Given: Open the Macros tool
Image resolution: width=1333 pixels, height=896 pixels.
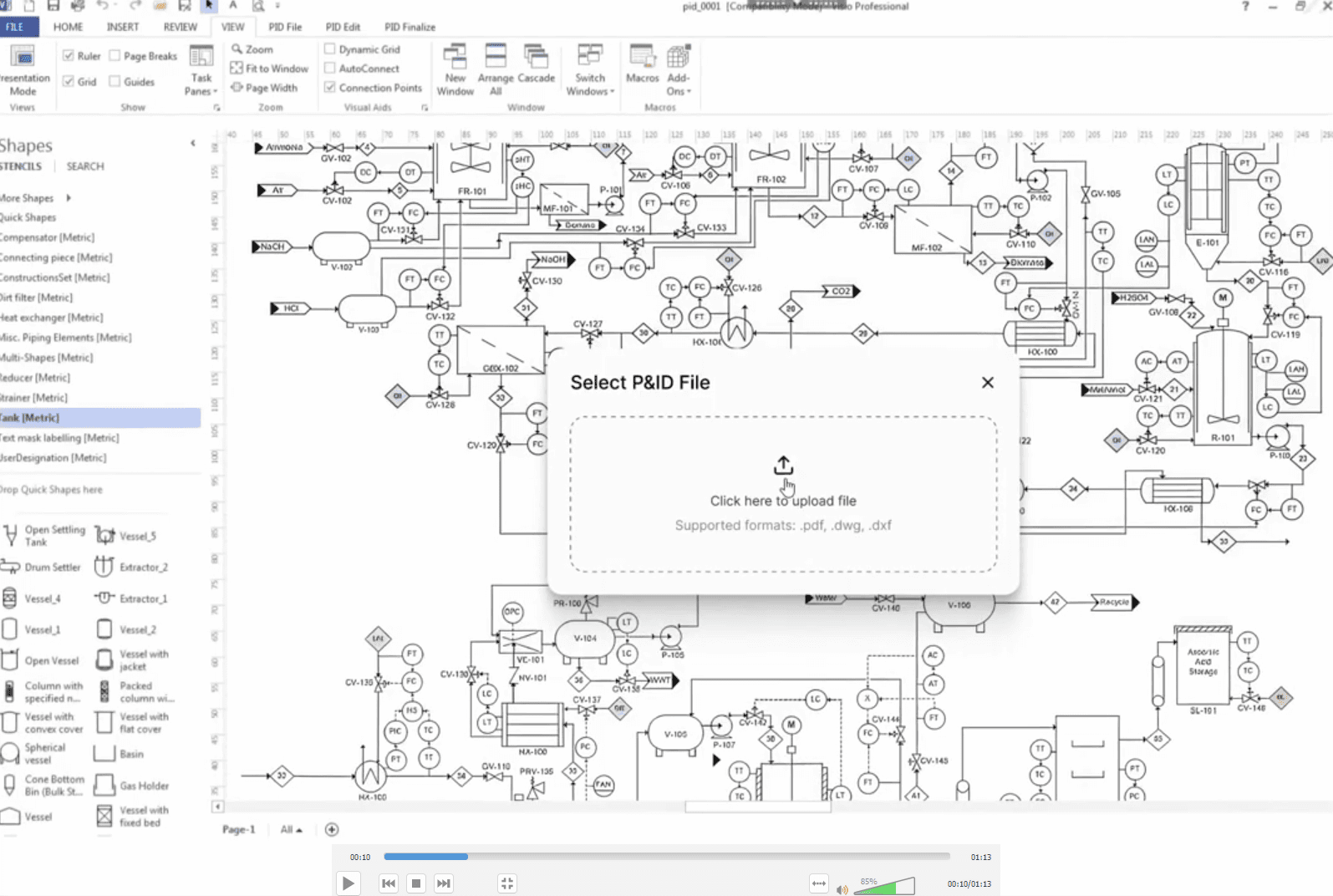Looking at the screenshot, I should [x=643, y=64].
